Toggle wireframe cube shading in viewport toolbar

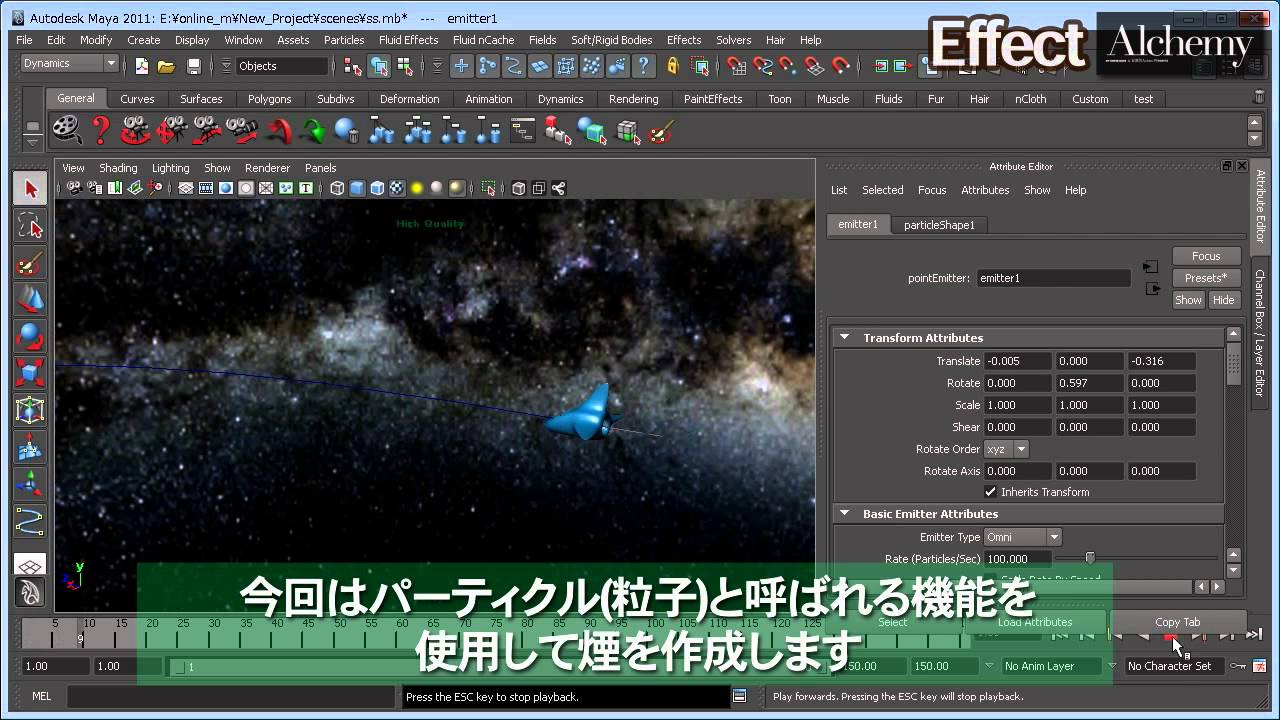coord(337,188)
